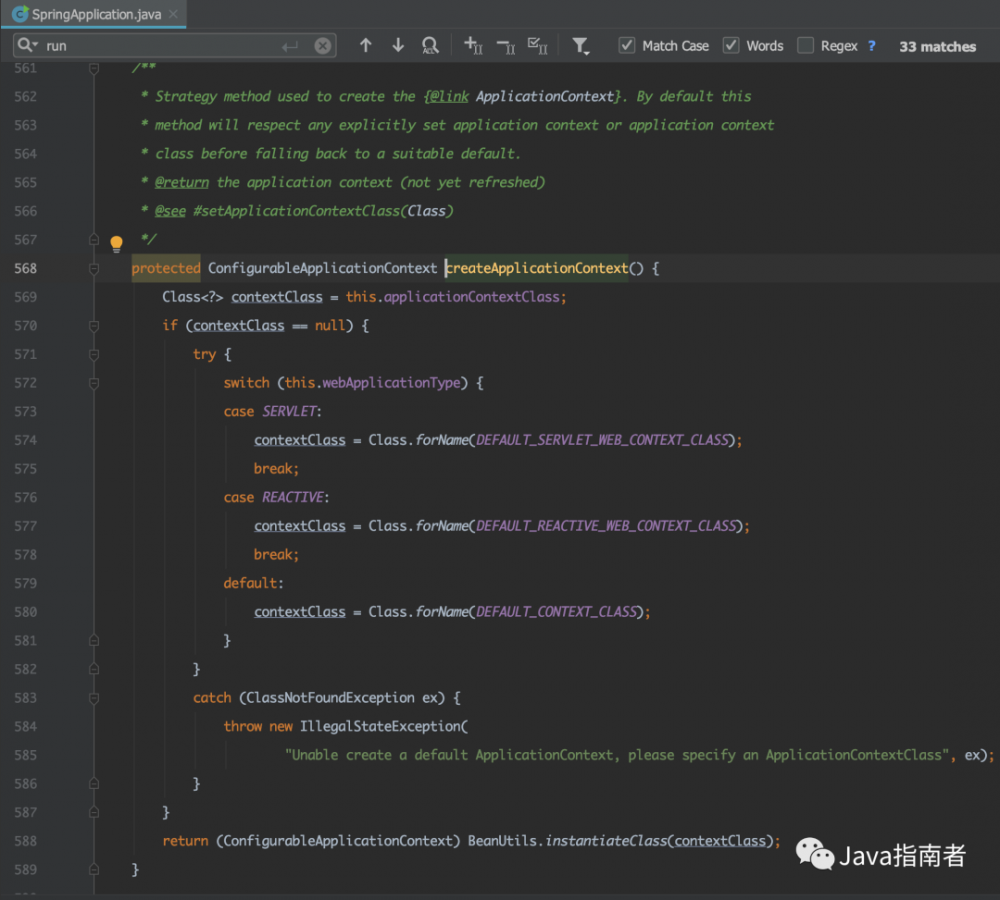
Task: Select the next occurrence arrow icon
Action: pos(396,45)
